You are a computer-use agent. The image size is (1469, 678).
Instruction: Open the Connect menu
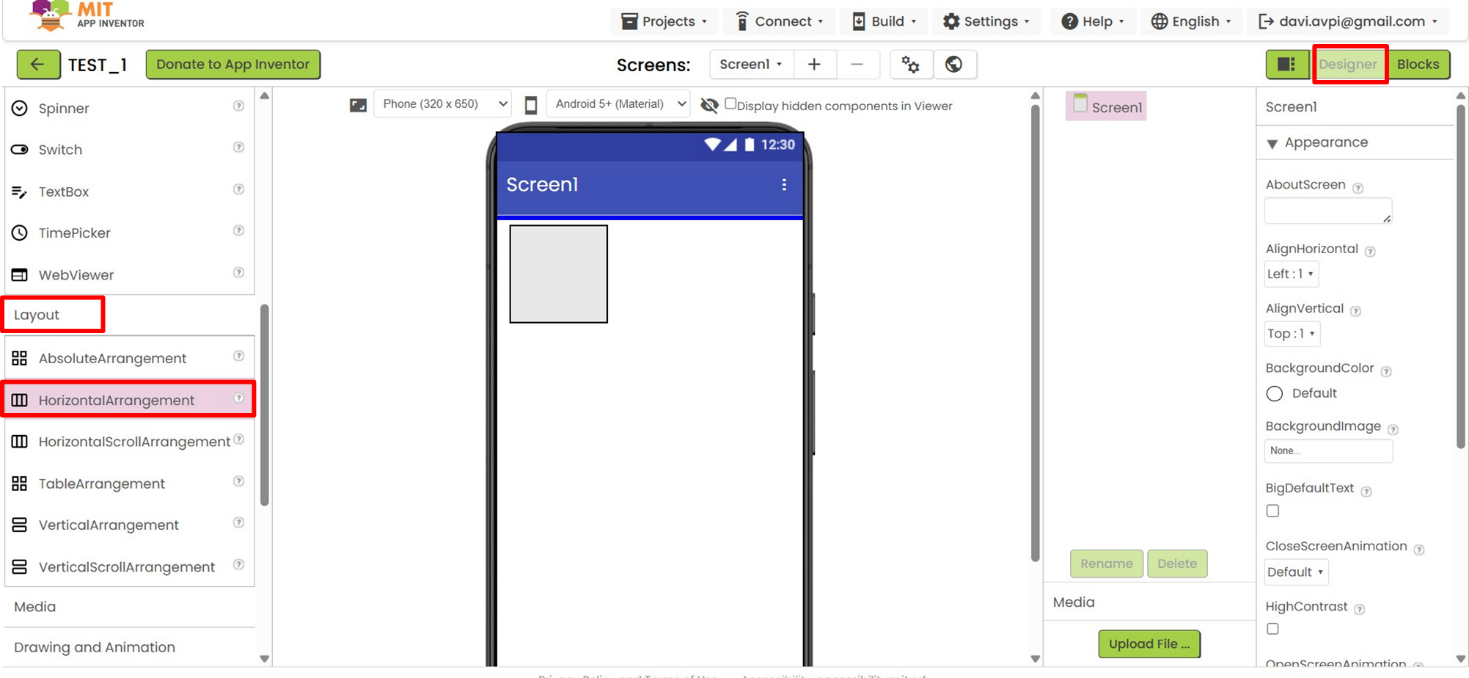780,21
